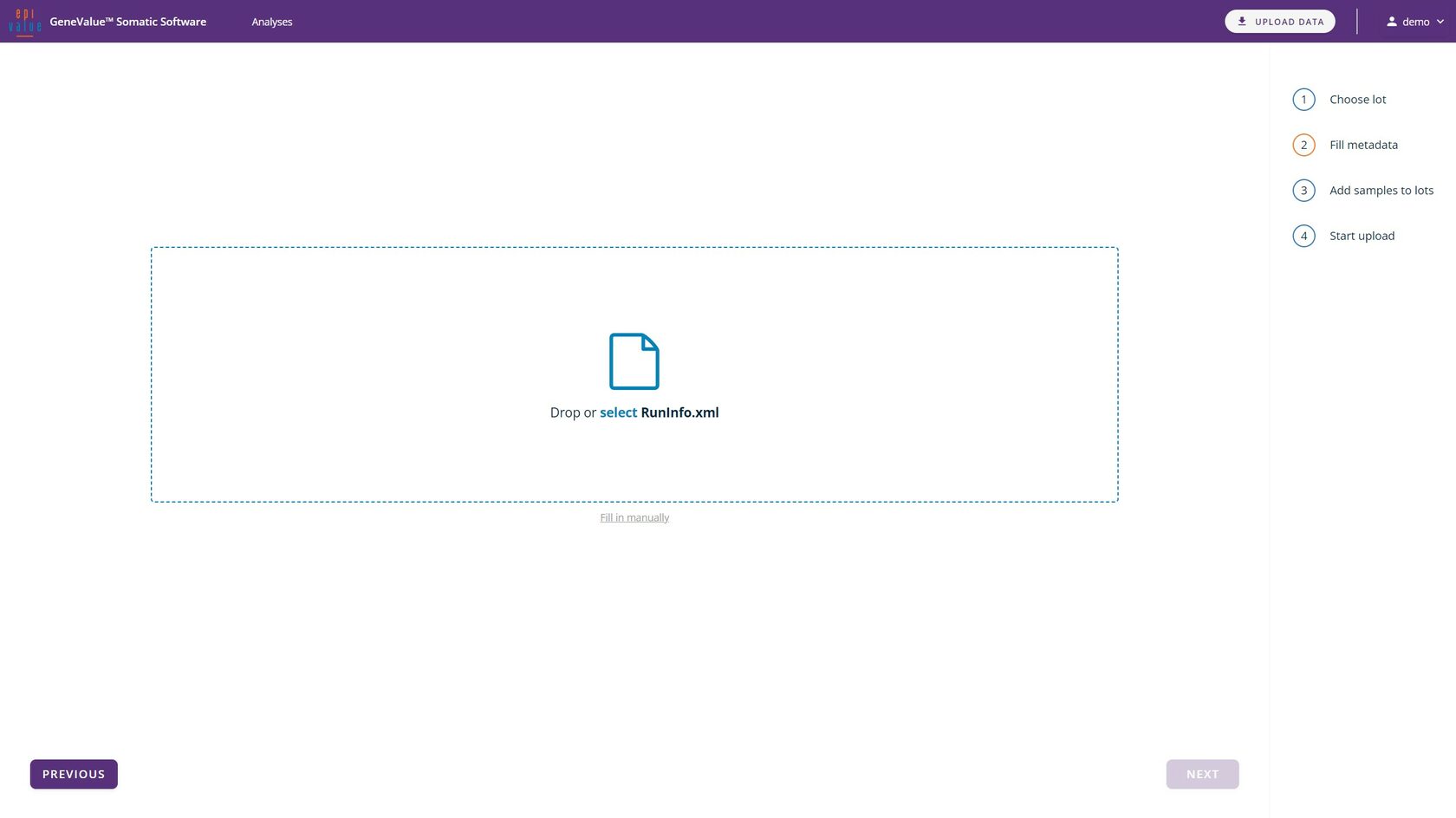The width and height of the screenshot is (1456, 818).
Task: Jump to Add samples to lots label
Action: point(1381,191)
